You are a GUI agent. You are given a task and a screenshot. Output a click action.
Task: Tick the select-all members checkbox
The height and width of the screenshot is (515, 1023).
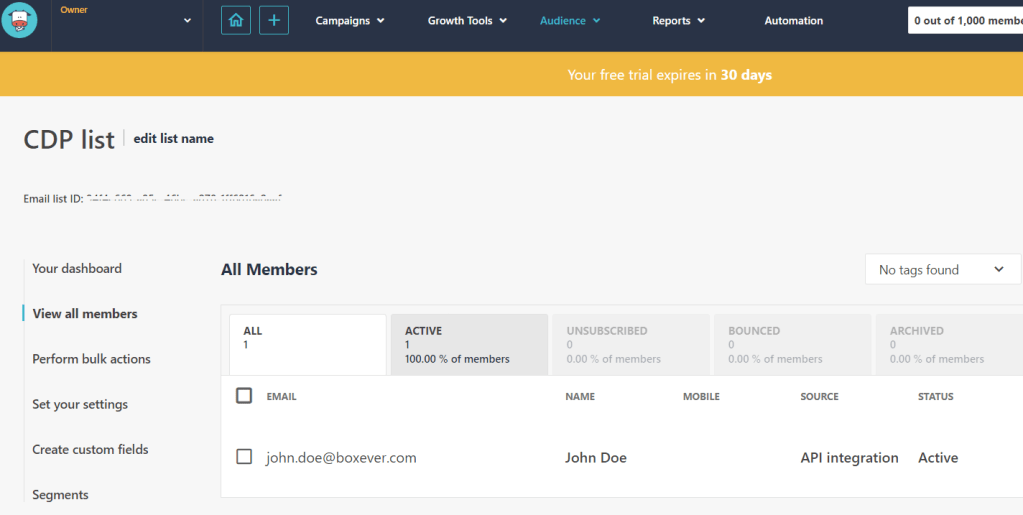click(244, 396)
